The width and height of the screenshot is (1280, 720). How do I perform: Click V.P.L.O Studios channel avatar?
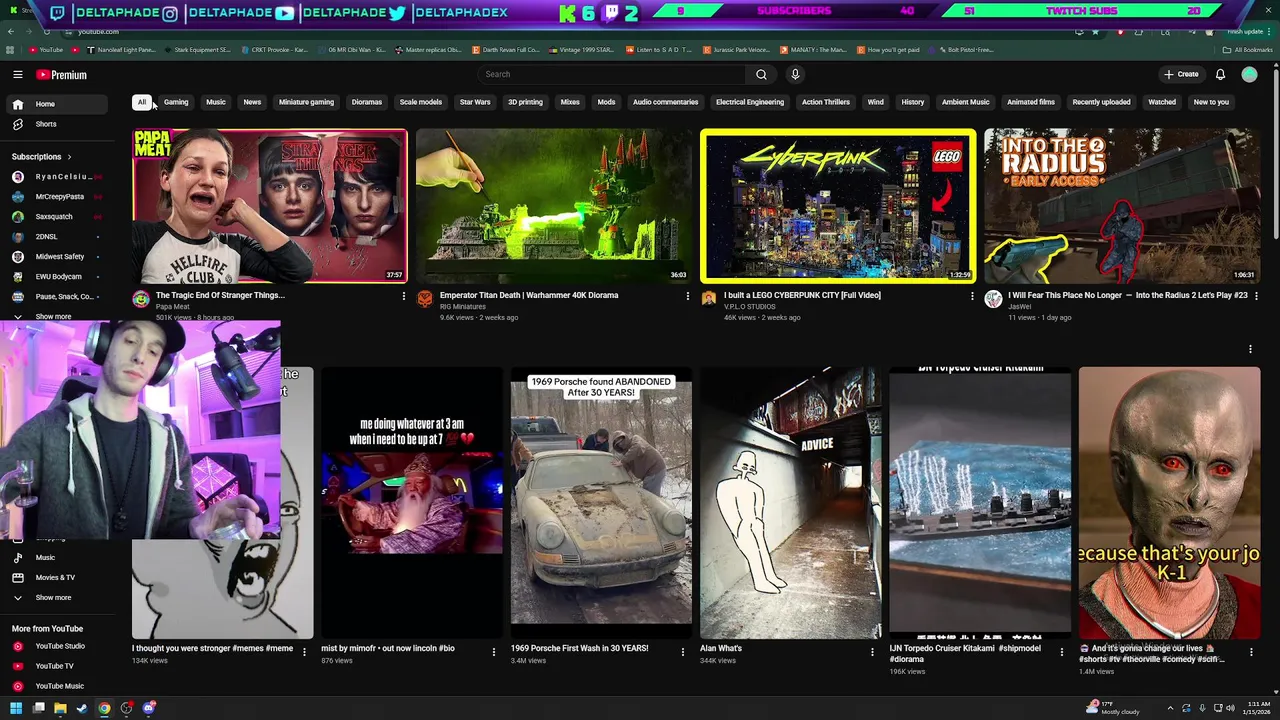[x=709, y=299]
